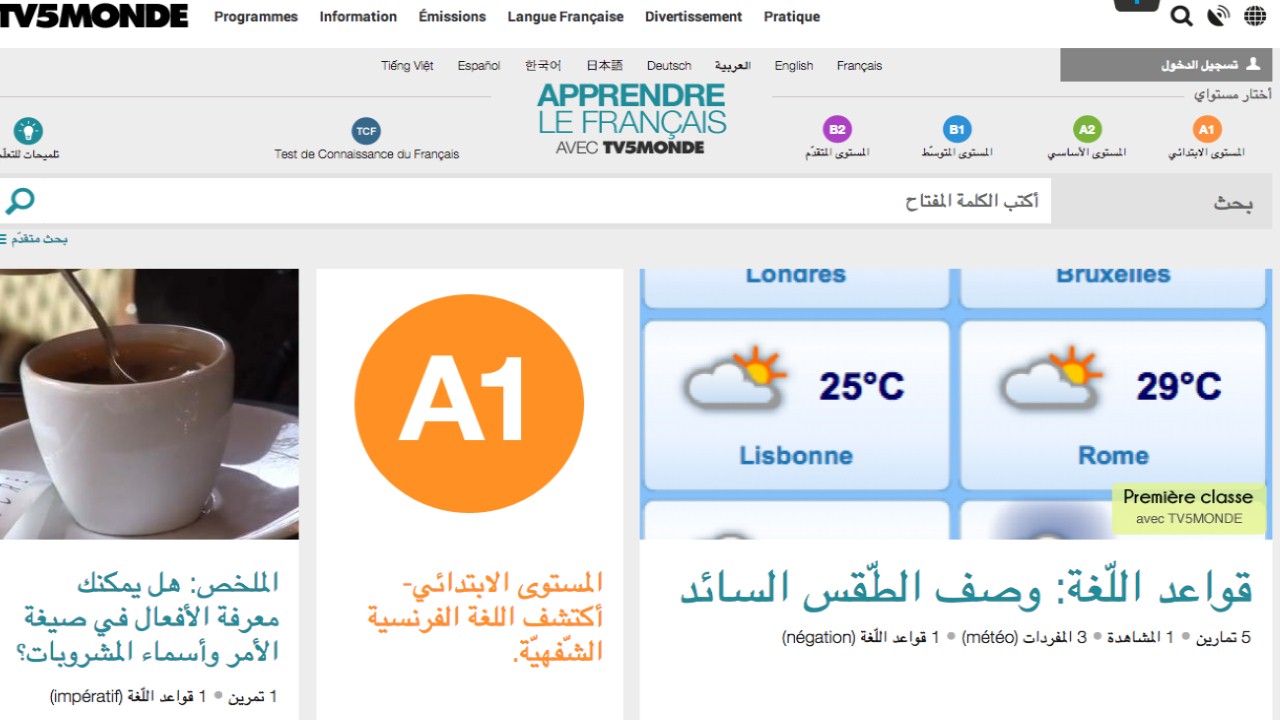Switch language to Español

pos(479,66)
